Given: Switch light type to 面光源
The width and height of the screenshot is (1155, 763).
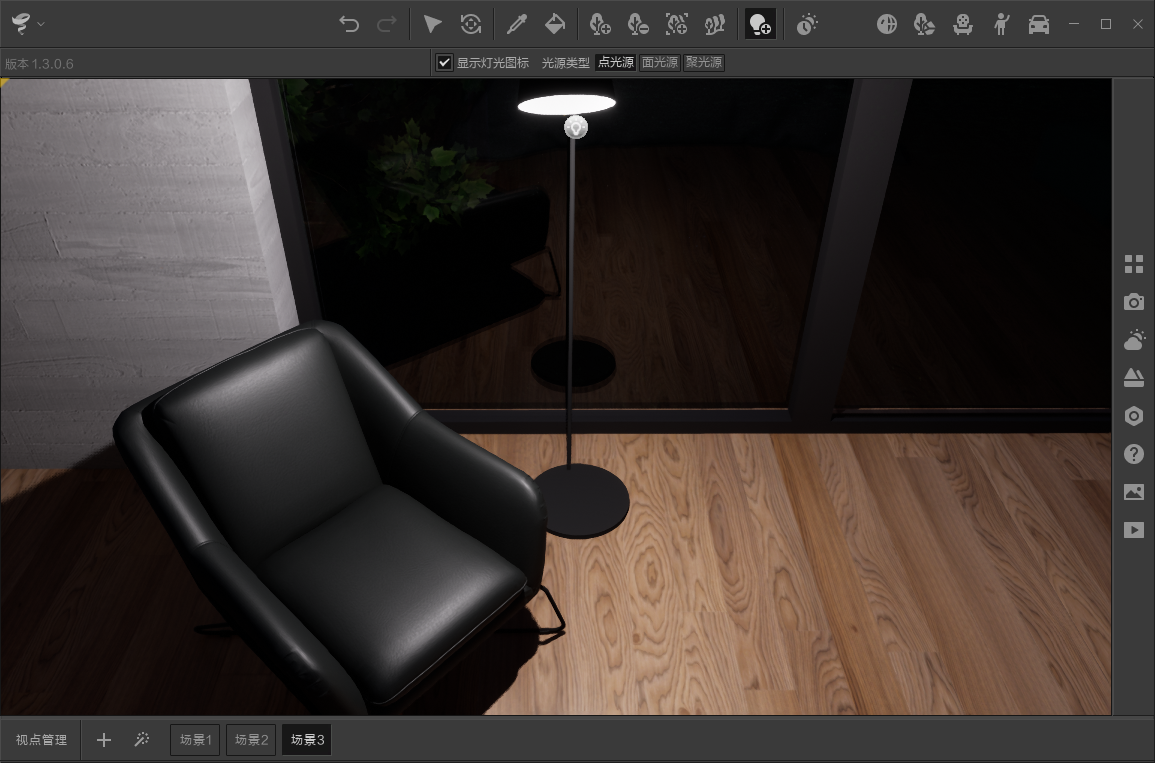Looking at the screenshot, I should tap(659, 62).
